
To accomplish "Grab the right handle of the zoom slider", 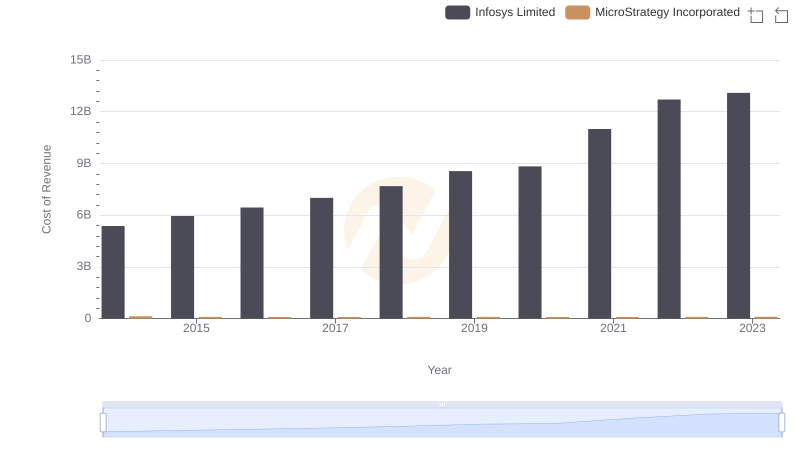I will coord(781,423).
